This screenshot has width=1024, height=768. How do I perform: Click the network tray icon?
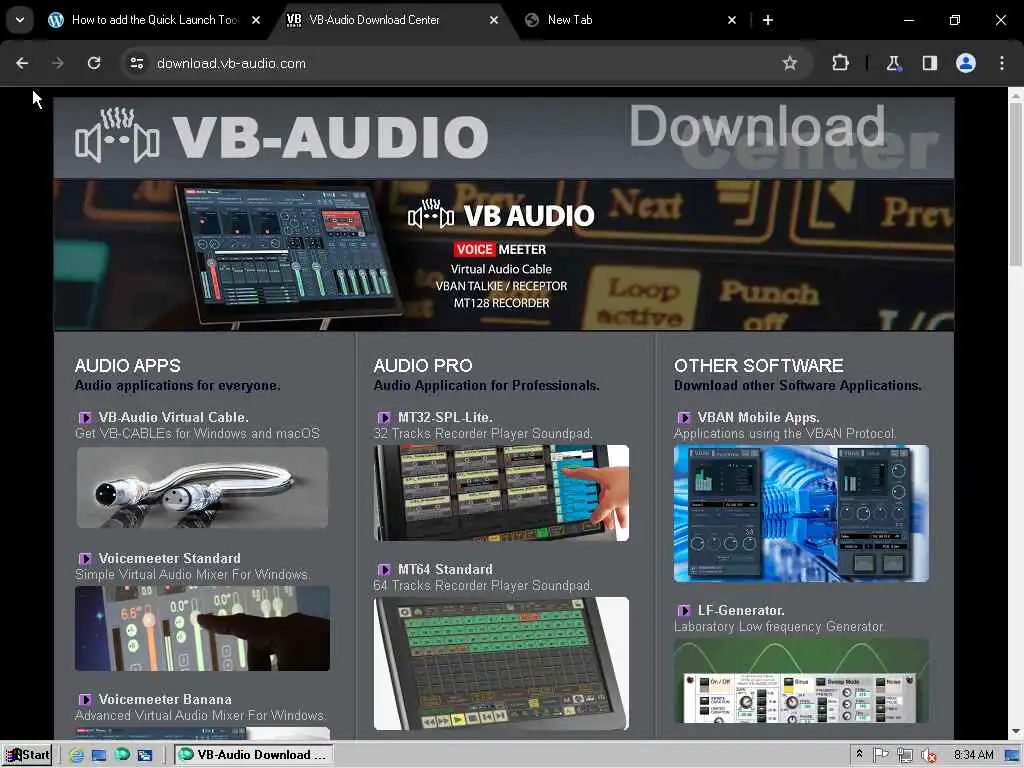[904, 756]
